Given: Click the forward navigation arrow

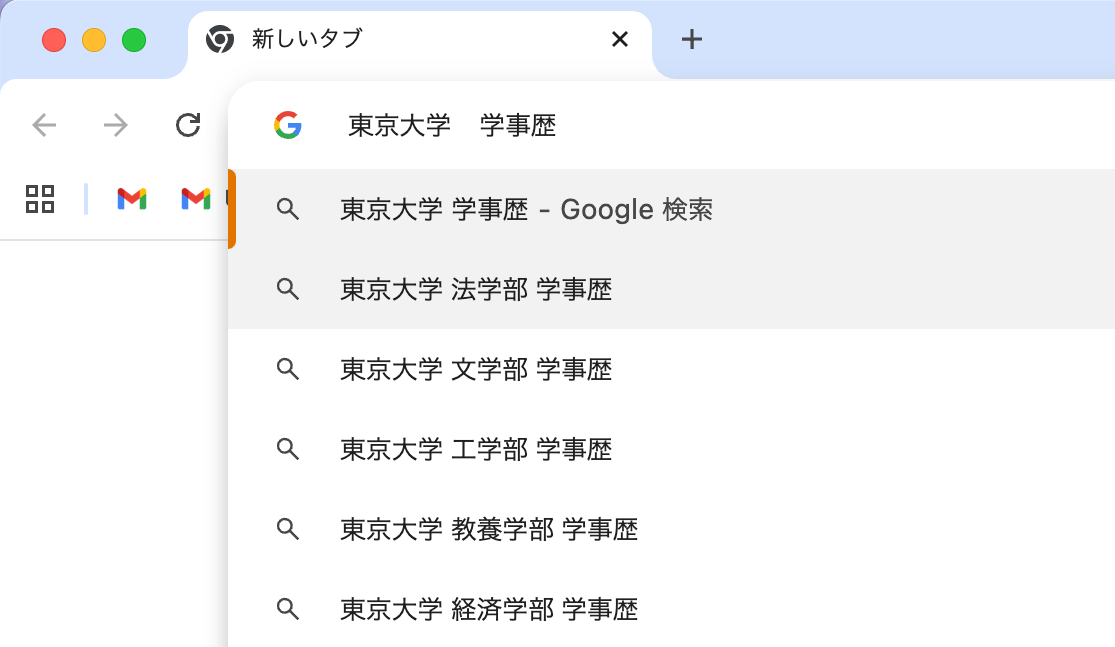Looking at the screenshot, I should point(116,125).
